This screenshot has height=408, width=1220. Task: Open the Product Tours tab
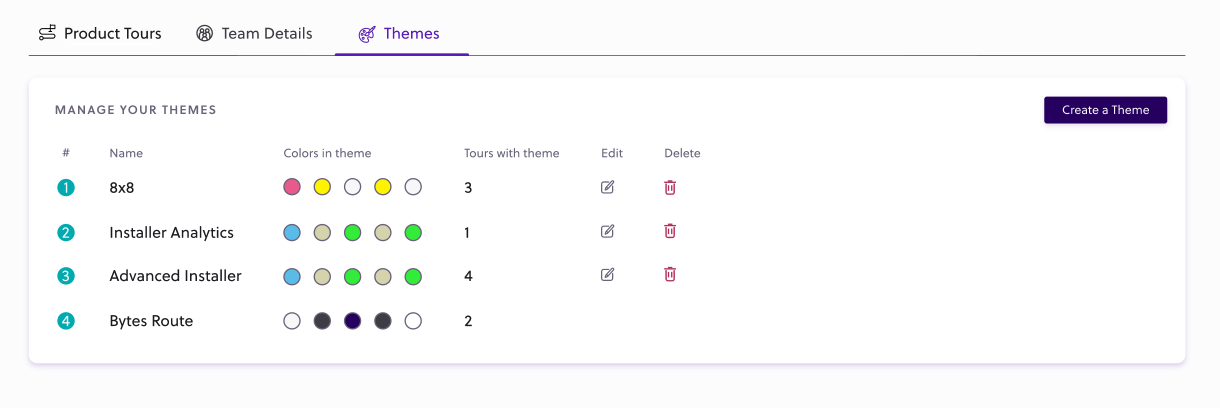point(112,34)
